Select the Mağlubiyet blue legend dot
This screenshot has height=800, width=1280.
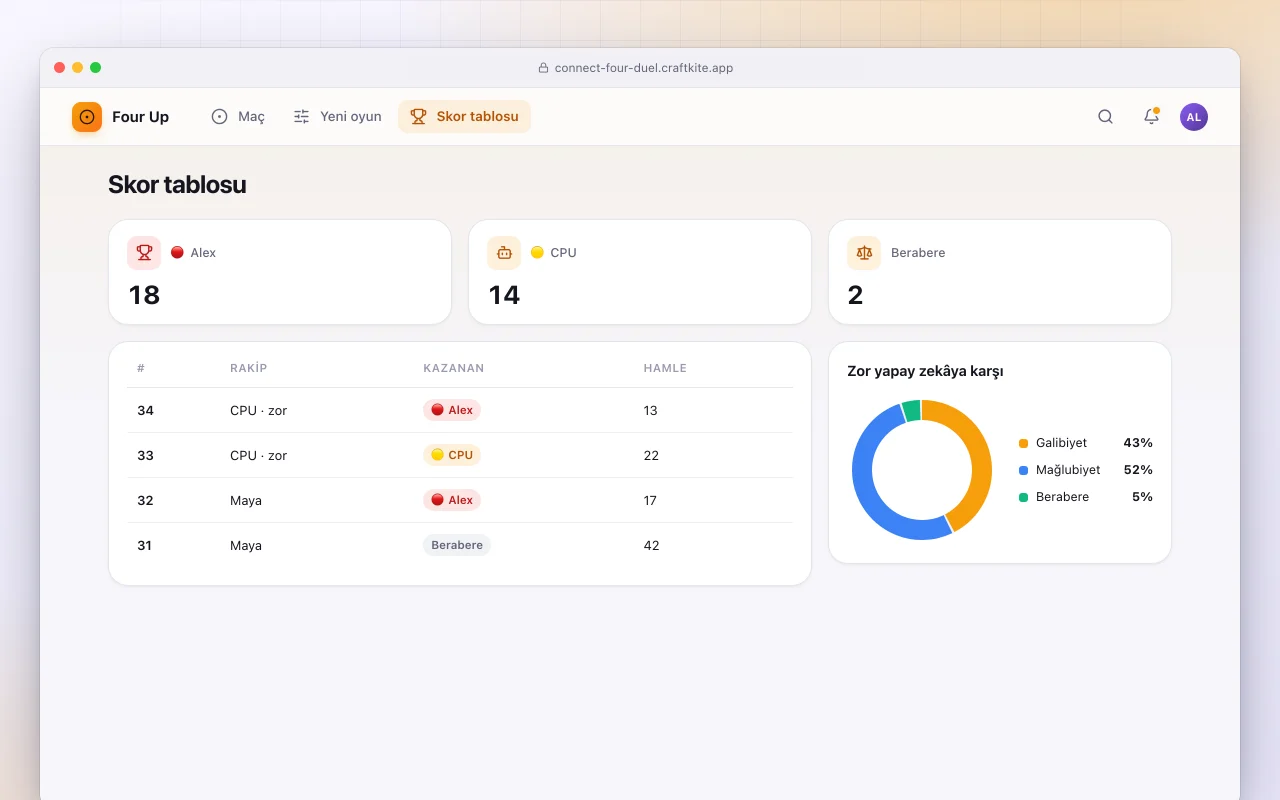pyautogui.click(x=1023, y=470)
